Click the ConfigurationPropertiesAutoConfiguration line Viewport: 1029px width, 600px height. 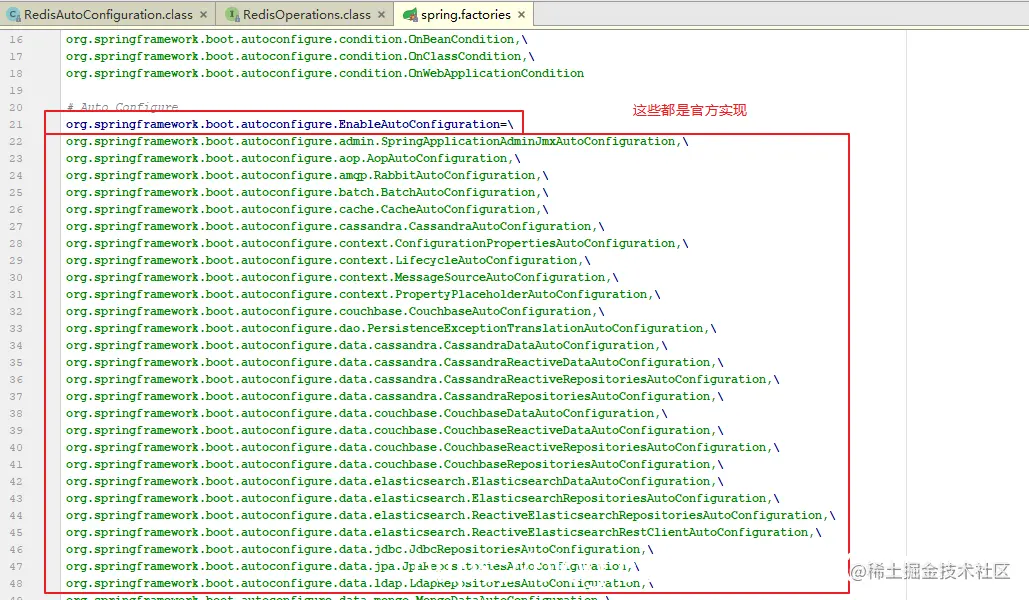[x=377, y=244]
